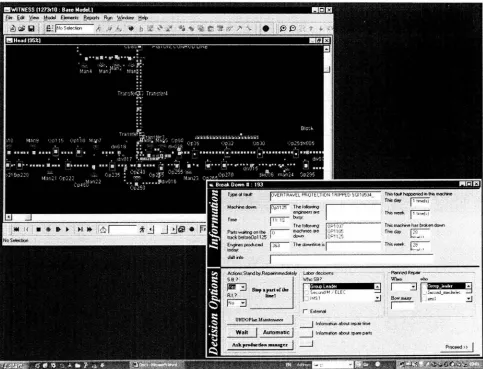This screenshot has height=369, width=483.
Task: Click the Type of fault text field
Action: click(325, 195)
